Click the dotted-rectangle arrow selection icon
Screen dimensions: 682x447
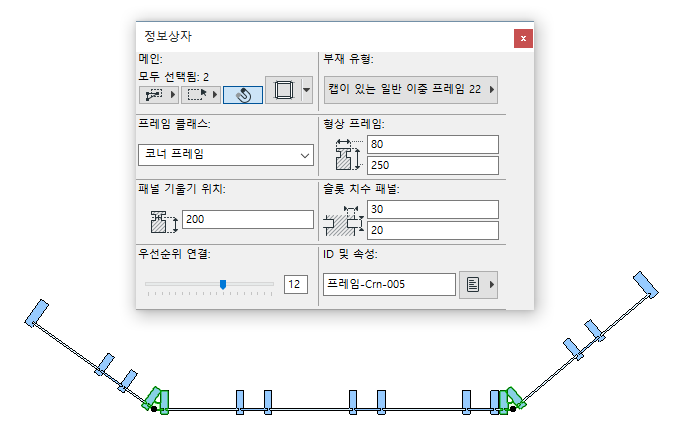198,94
